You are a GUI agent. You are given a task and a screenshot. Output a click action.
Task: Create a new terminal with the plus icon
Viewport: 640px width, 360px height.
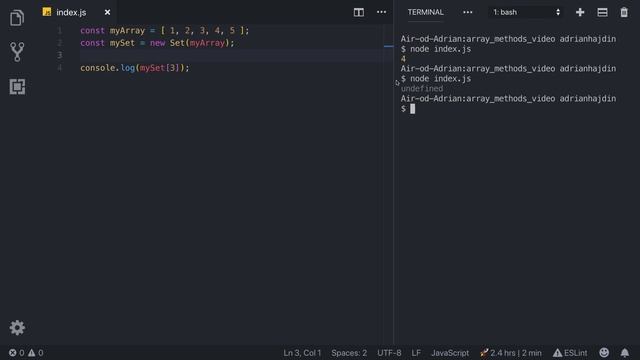pyautogui.click(x=580, y=12)
